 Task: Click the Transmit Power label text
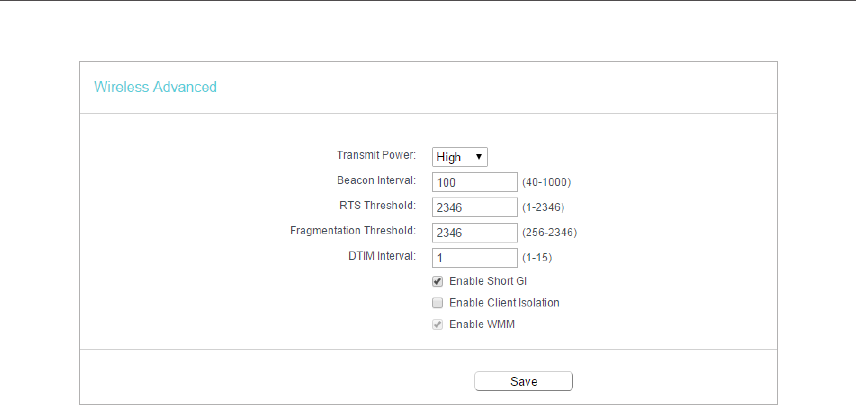pos(376,155)
